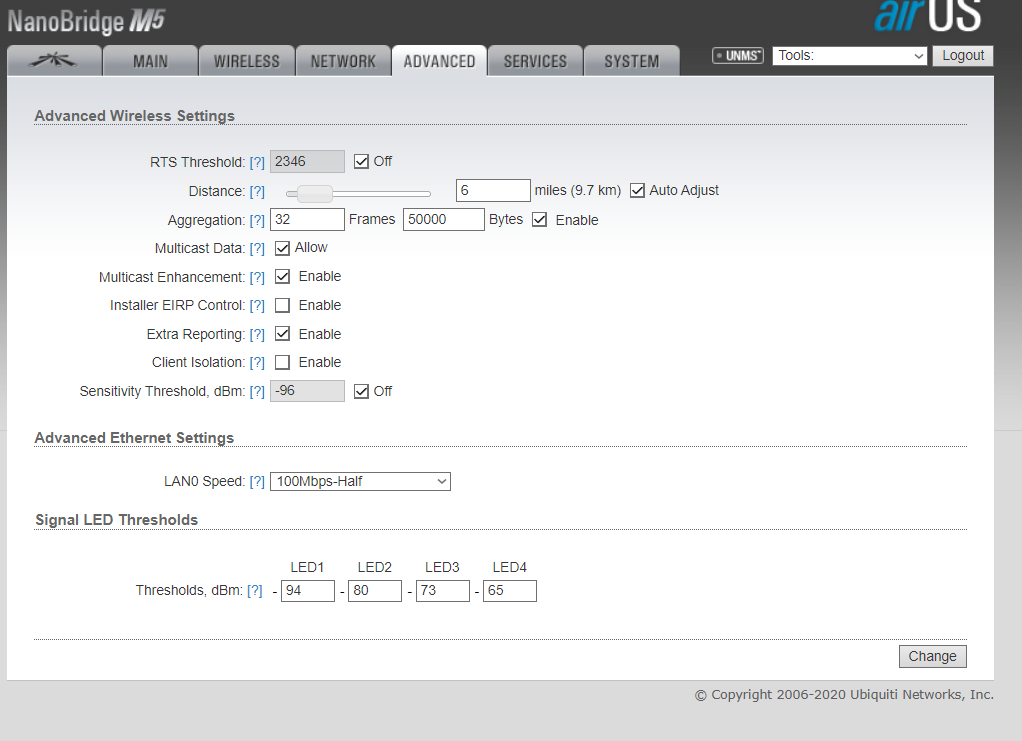Open the Ubiquiti logo tab
Viewport: 1022px width, 741px height.
(54, 61)
